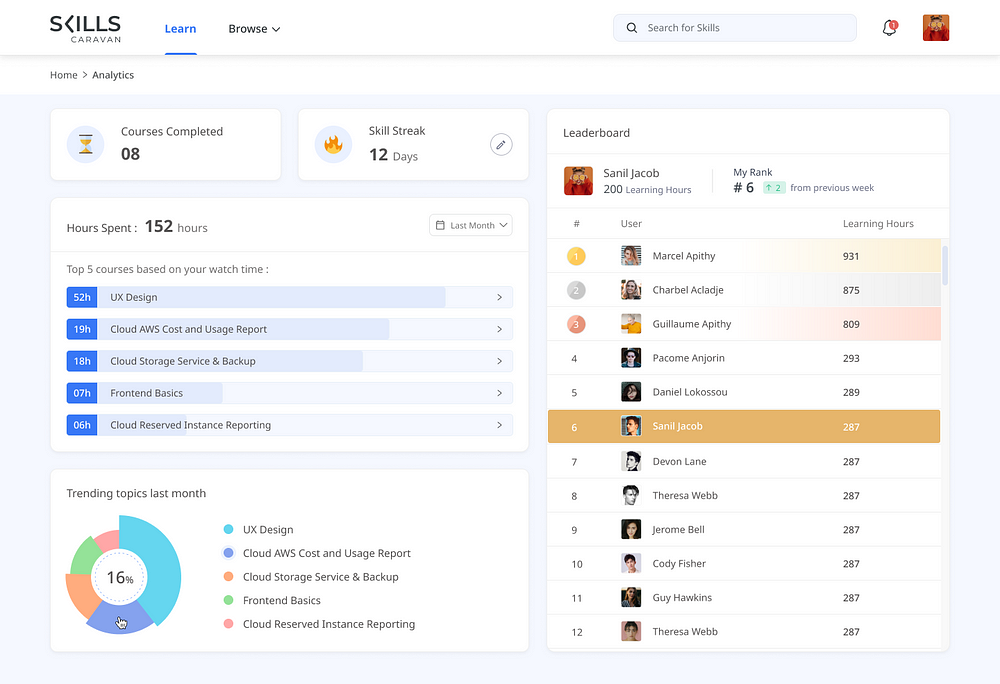1000x684 pixels.
Task: Click the calendar icon in Last Month selector
Action: 440,225
